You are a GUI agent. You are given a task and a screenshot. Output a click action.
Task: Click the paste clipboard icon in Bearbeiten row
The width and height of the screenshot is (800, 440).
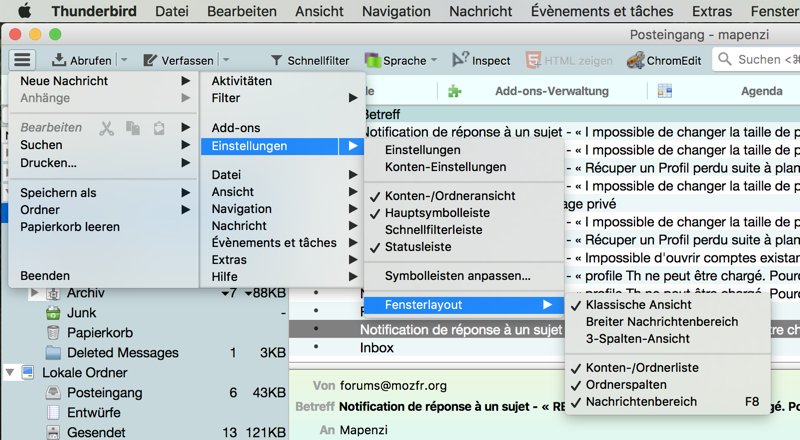pos(159,128)
